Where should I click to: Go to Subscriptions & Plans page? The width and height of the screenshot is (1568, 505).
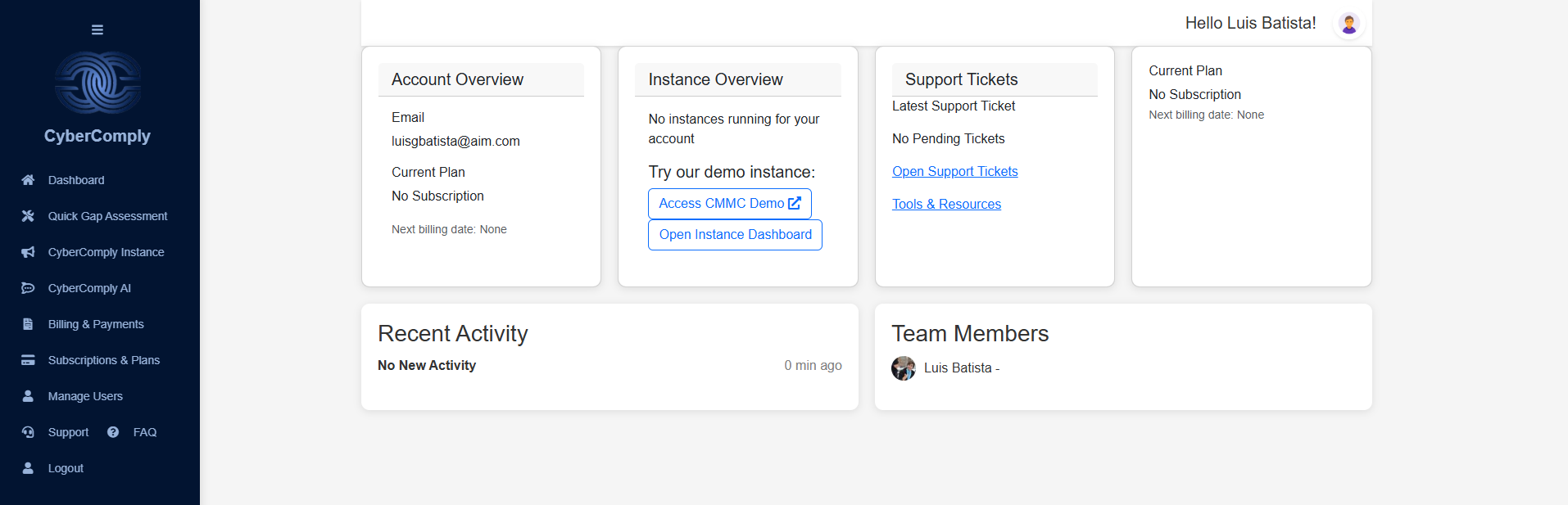pyautogui.click(x=103, y=360)
